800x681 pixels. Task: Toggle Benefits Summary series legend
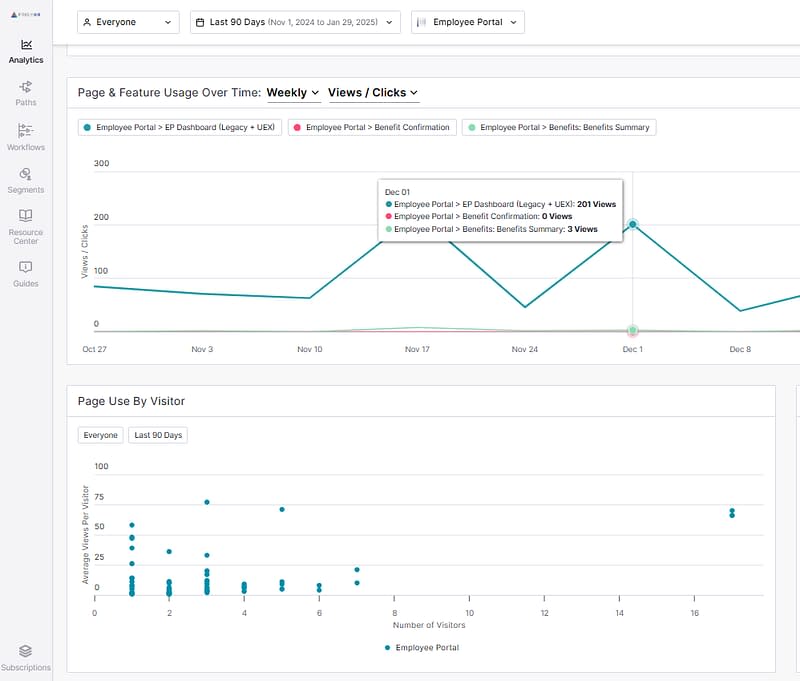558,128
